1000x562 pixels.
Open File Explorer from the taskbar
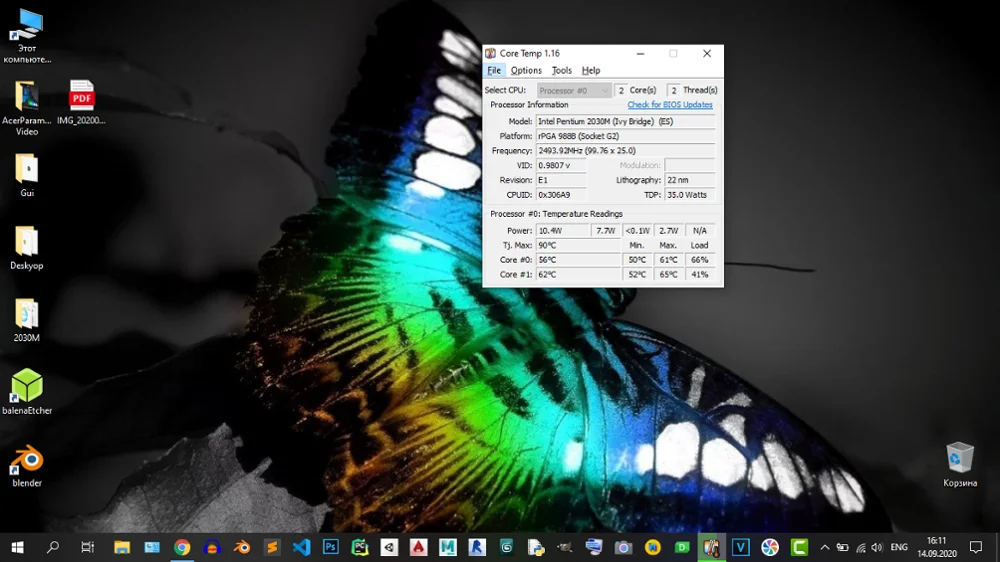tap(122, 547)
